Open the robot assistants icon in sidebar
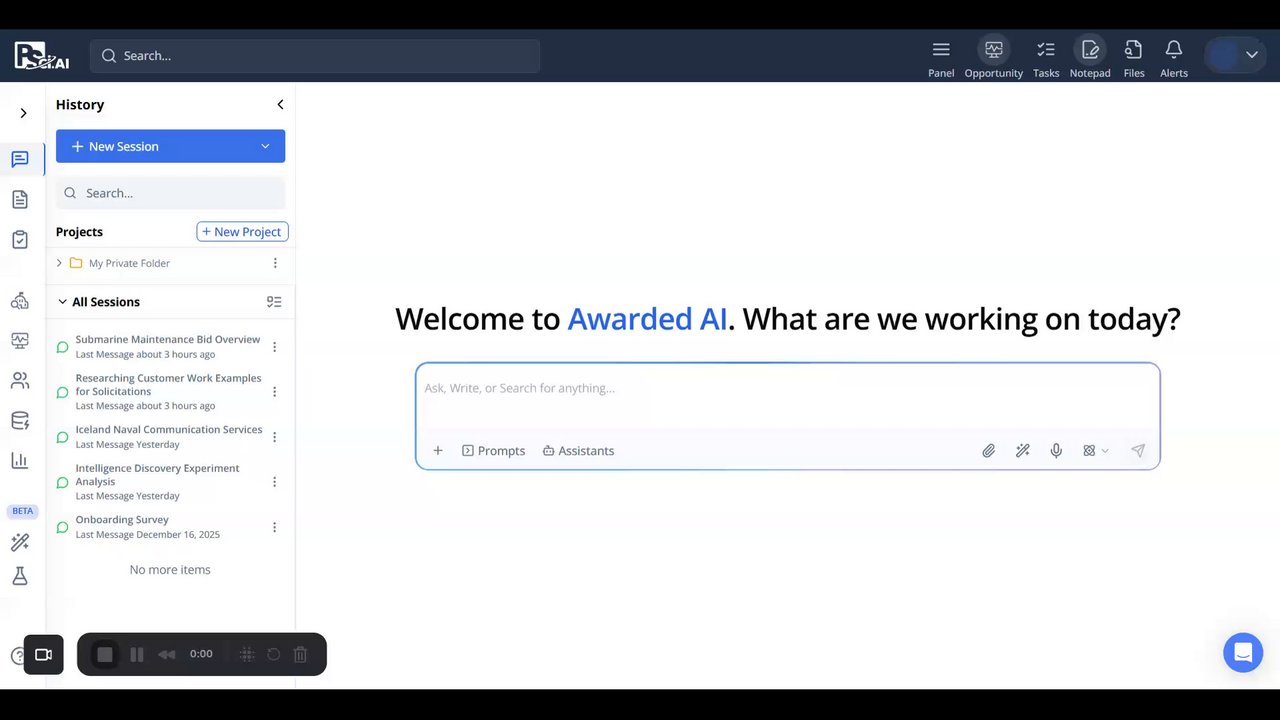This screenshot has width=1280, height=720. (x=20, y=300)
